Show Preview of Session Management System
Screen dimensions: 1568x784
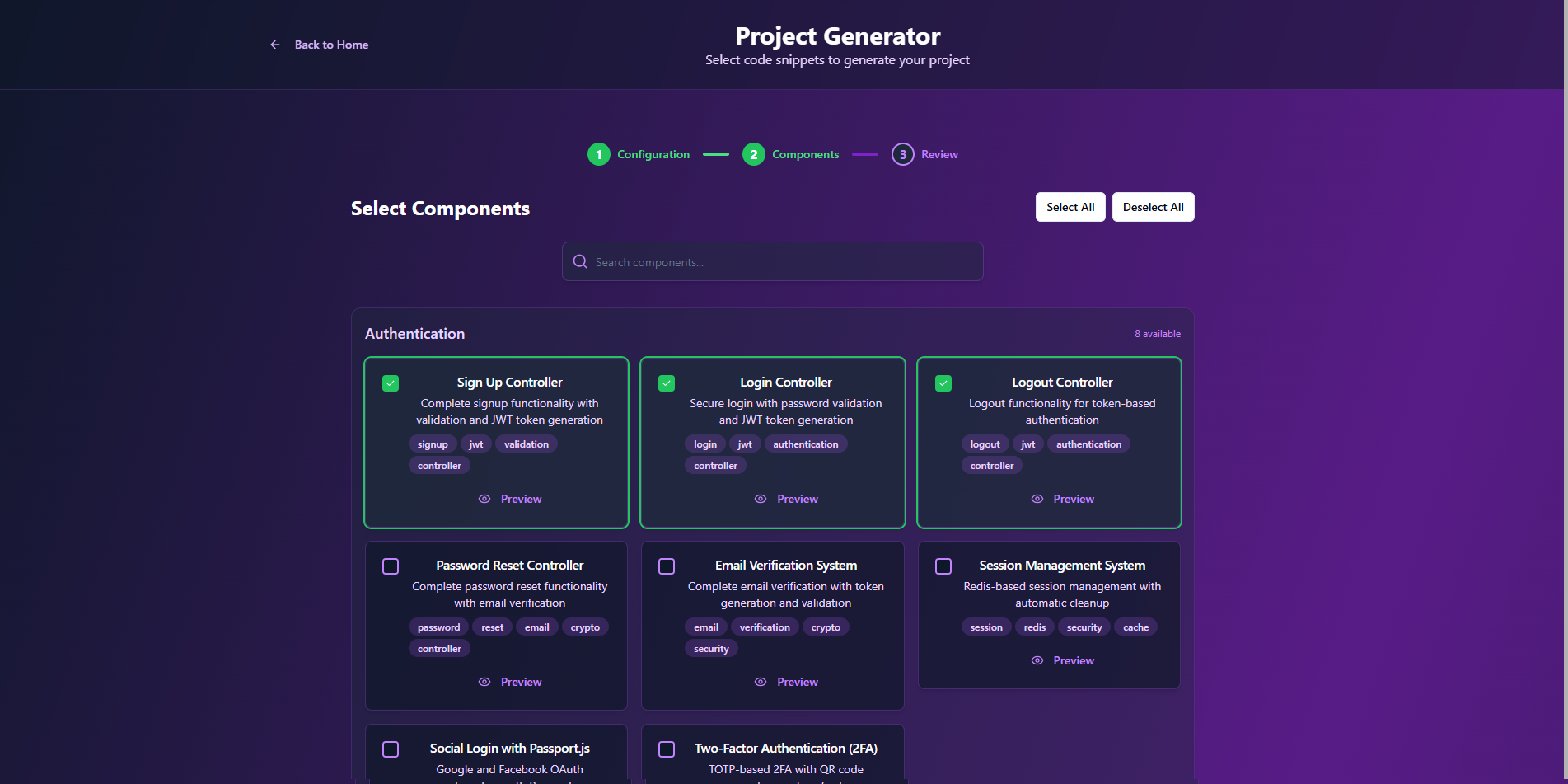tap(1063, 660)
